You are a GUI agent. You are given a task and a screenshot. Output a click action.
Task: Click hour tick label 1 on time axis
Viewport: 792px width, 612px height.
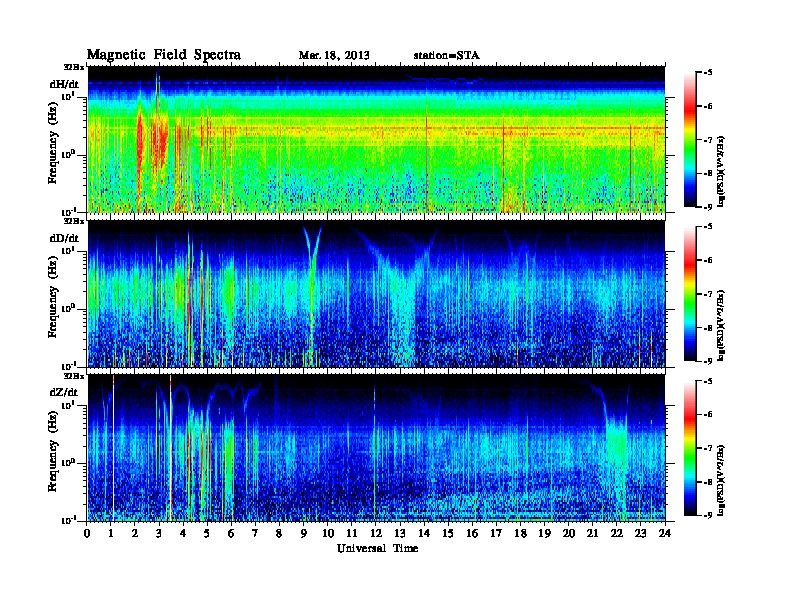coord(111,534)
